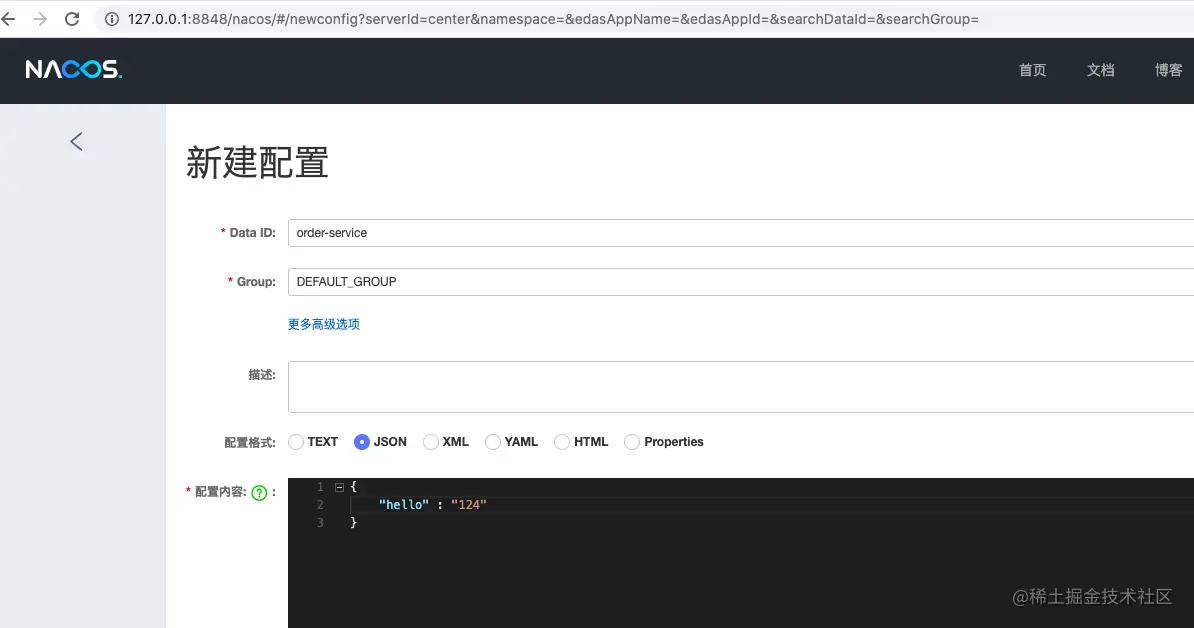Select the YAML format radio button
This screenshot has width=1194, height=628.
[x=493, y=442]
